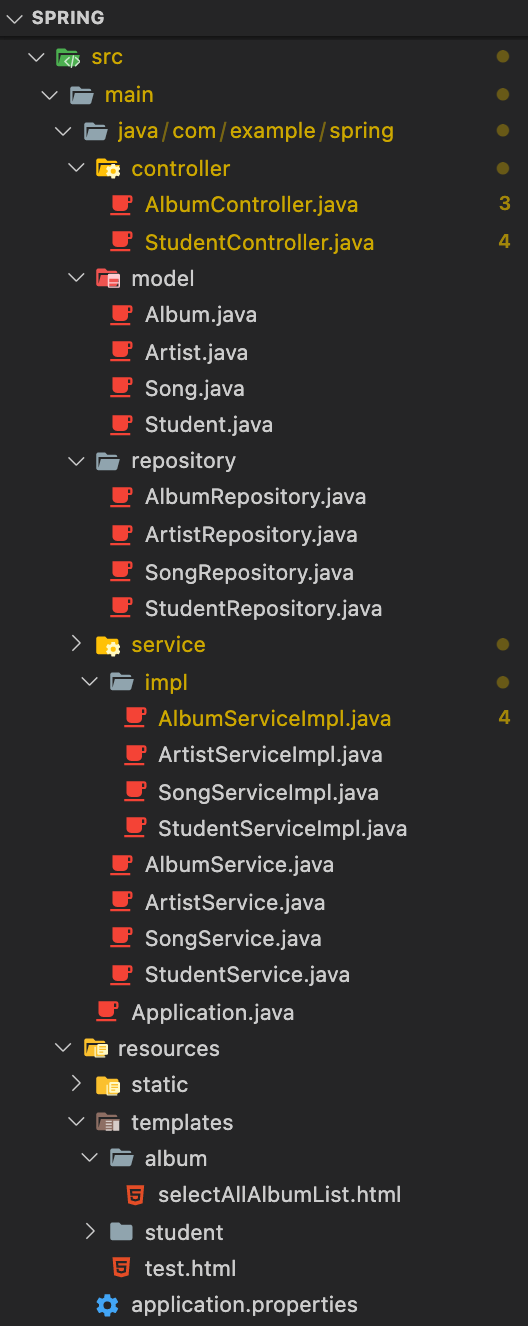
Task: Click the Java icon beside Song.java
Action: (x=121, y=388)
